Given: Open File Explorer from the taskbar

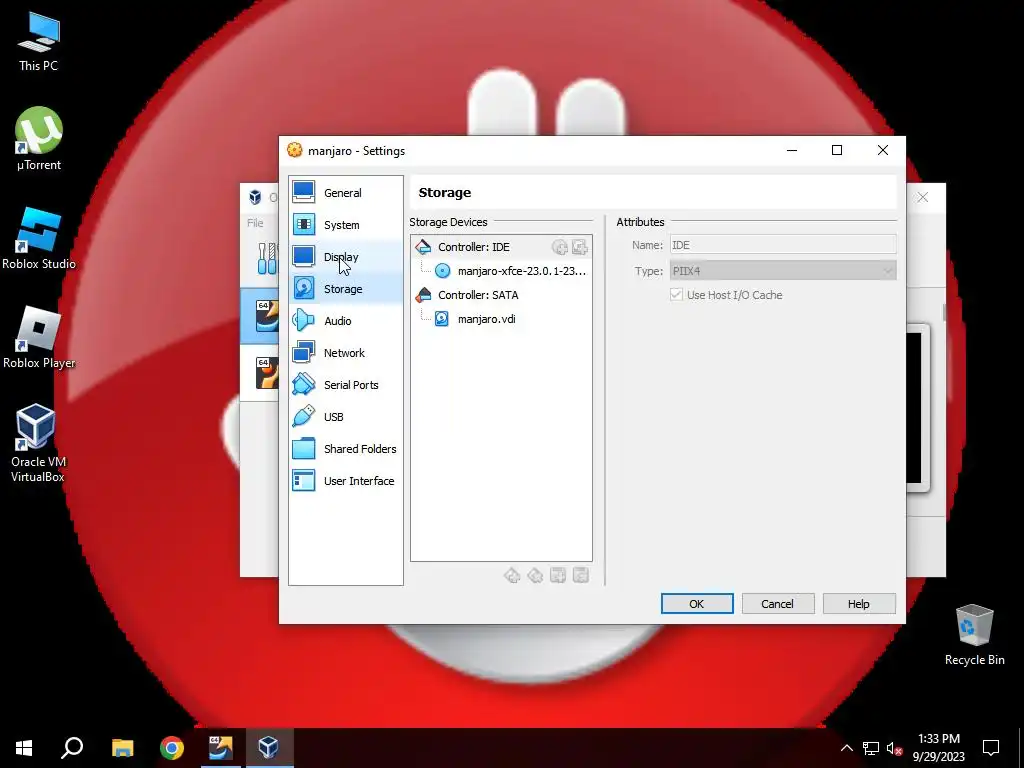Looking at the screenshot, I should 122,748.
